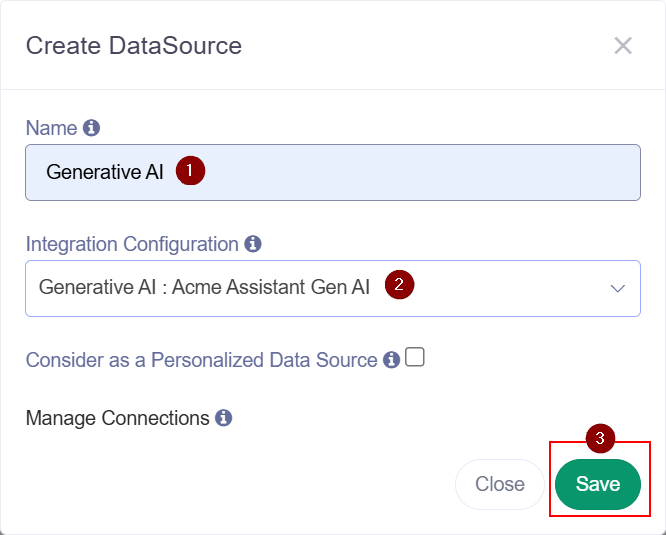The width and height of the screenshot is (666, 535).
Task: Select the Generative AI : Acme Assistant Gen AI value
Action: 204,287
